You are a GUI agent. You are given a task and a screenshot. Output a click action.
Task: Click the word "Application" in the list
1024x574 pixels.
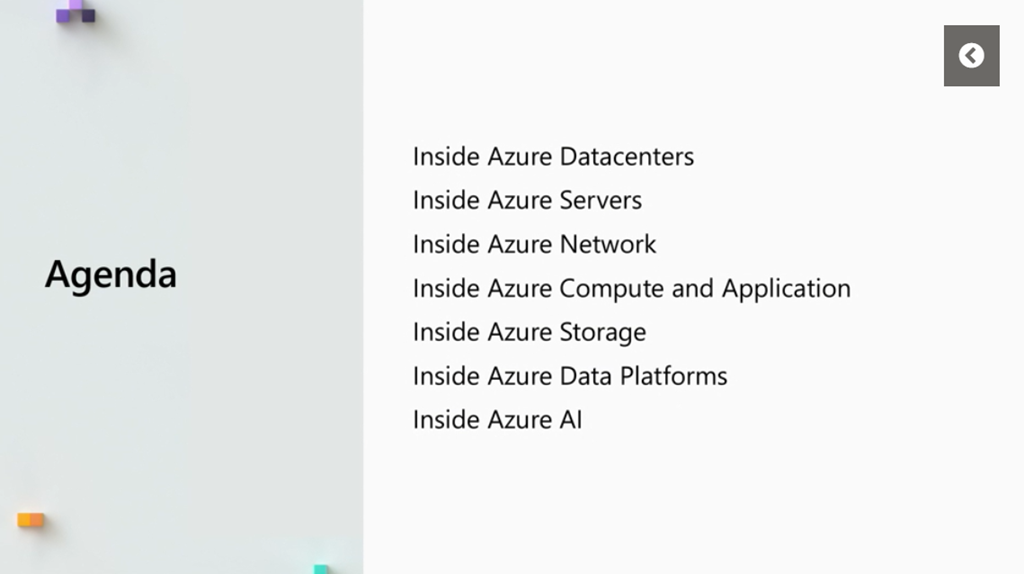click(x=786, y=289)
